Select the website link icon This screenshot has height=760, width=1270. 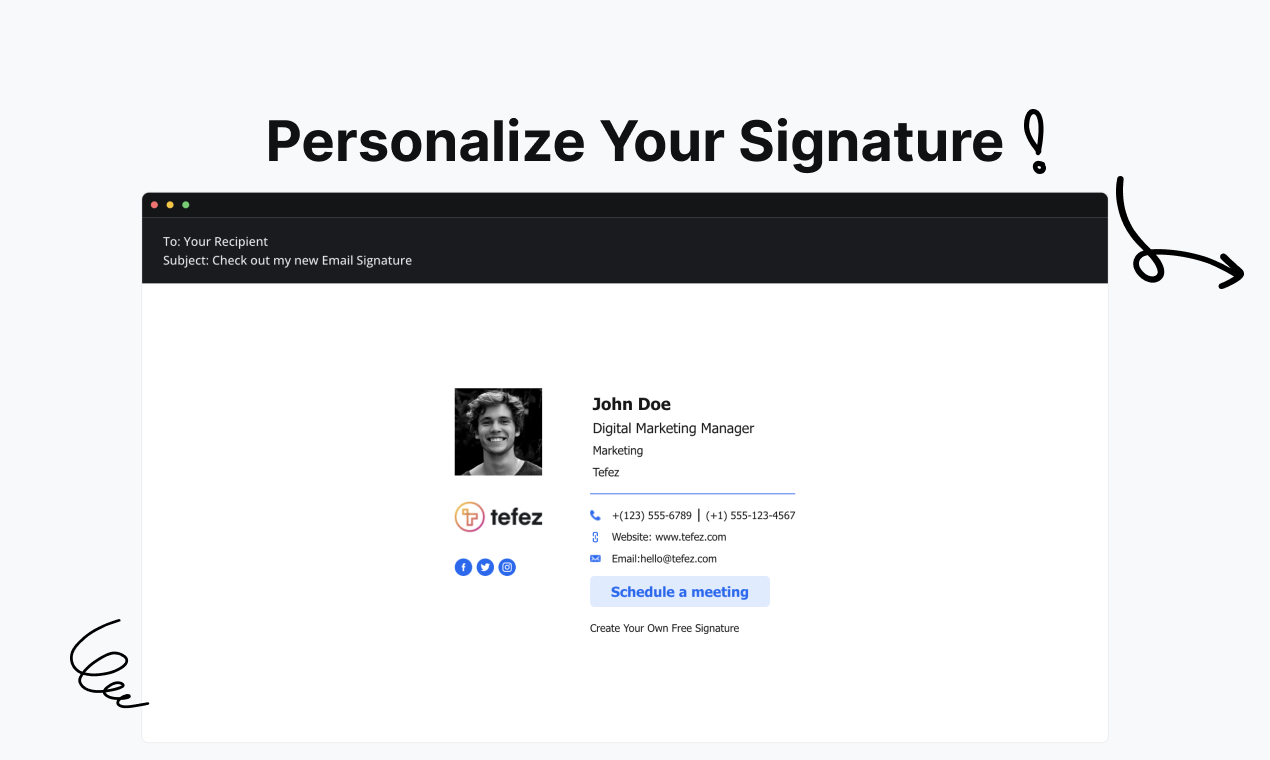[x=595, y=537]
